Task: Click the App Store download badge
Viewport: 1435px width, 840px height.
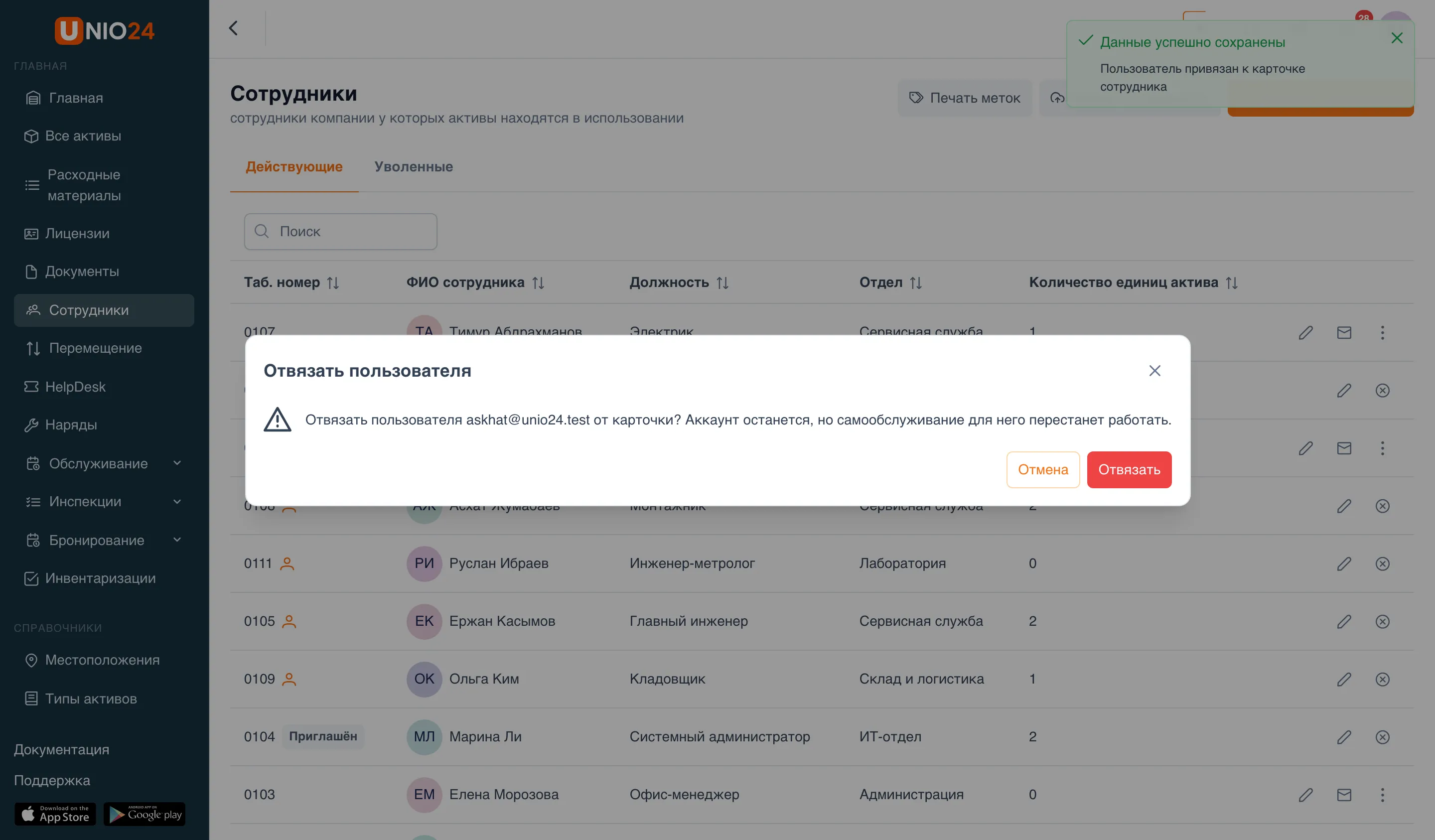Action: 55,815
